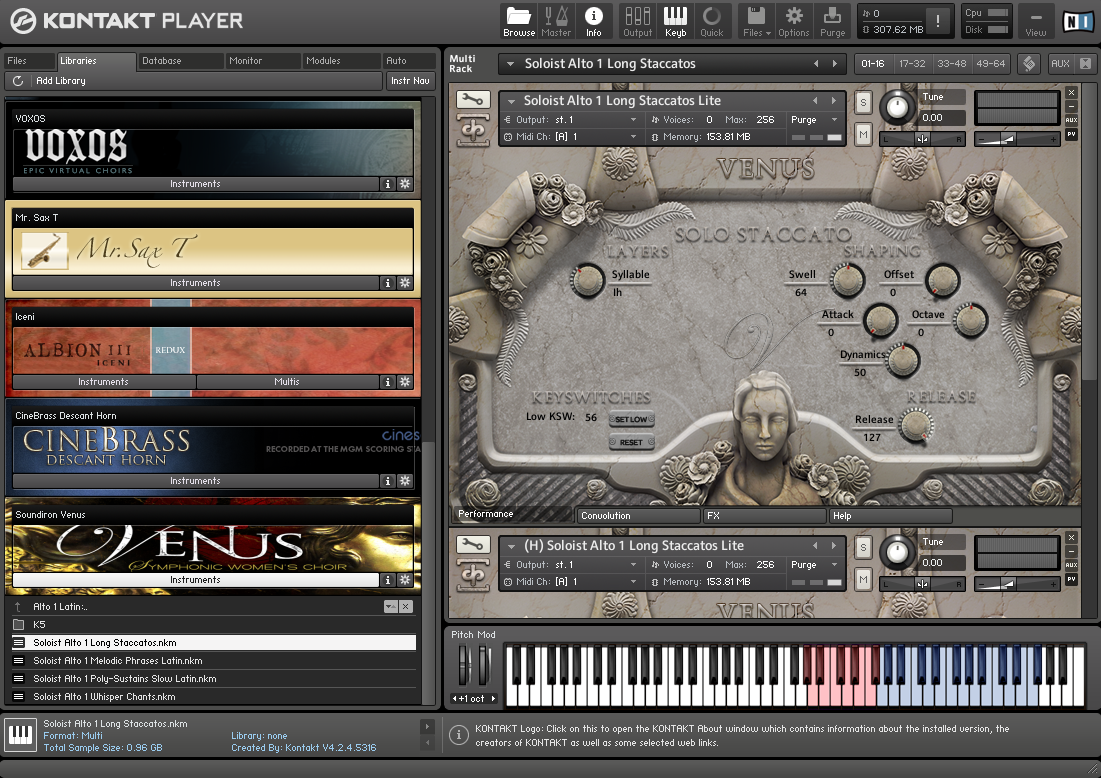The image size is (1101, 778).
Task: Open VOXOS library info icon
Action: [x=387, y=184]
